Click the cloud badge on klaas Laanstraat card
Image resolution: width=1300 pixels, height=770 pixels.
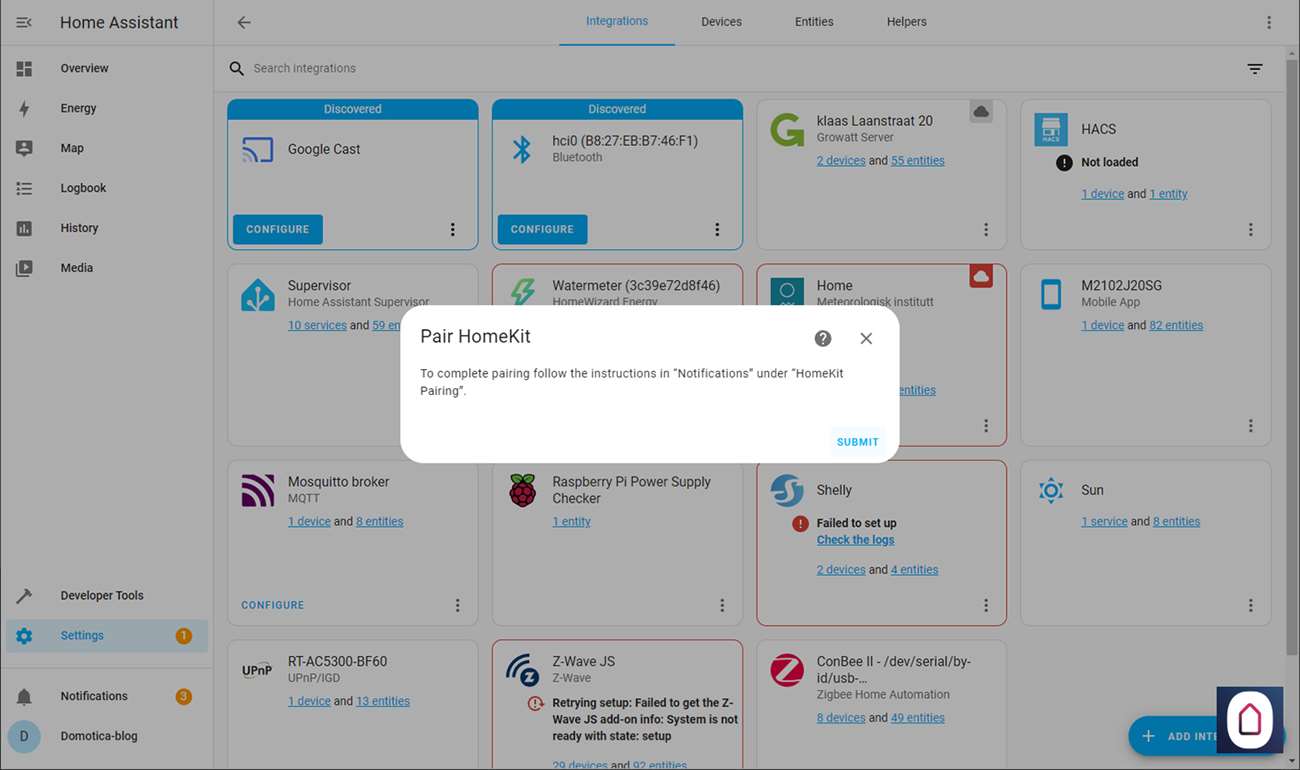coord(981,112)
